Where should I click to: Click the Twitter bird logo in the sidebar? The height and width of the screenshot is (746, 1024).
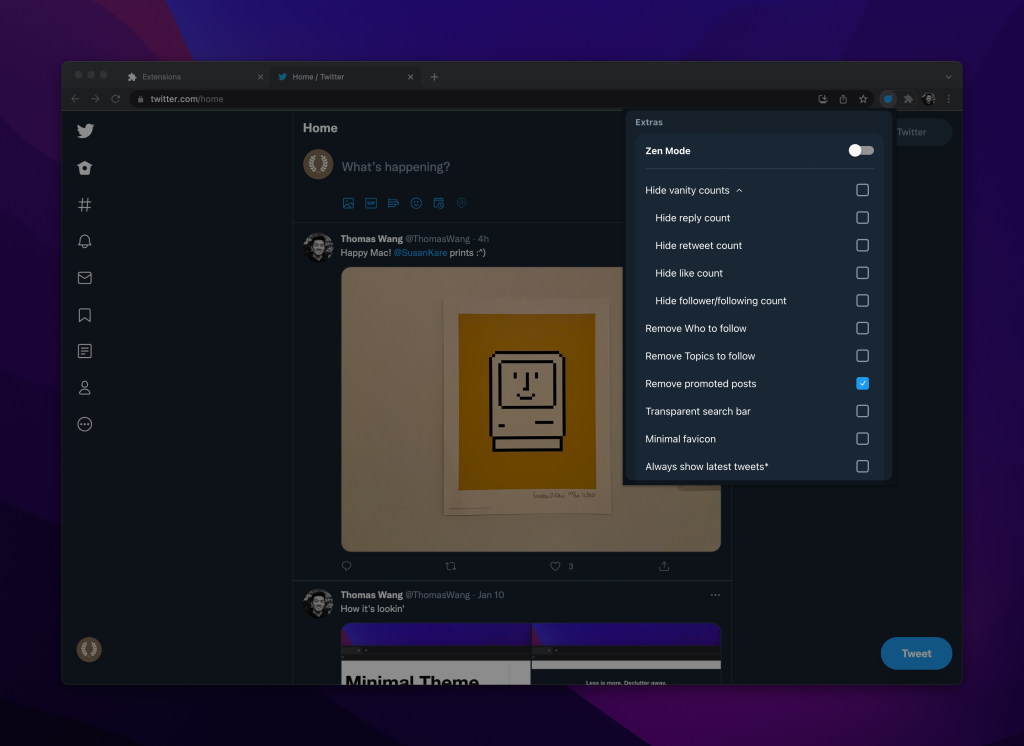[85, 131]
